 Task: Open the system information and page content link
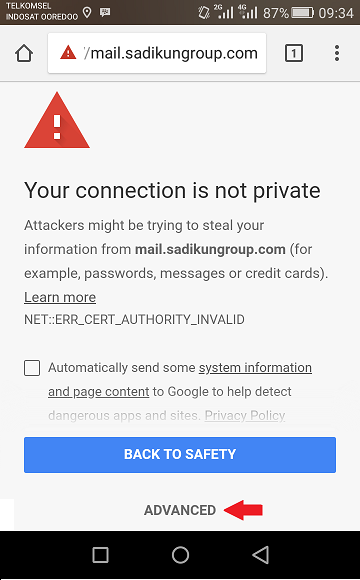coord(180,380)
